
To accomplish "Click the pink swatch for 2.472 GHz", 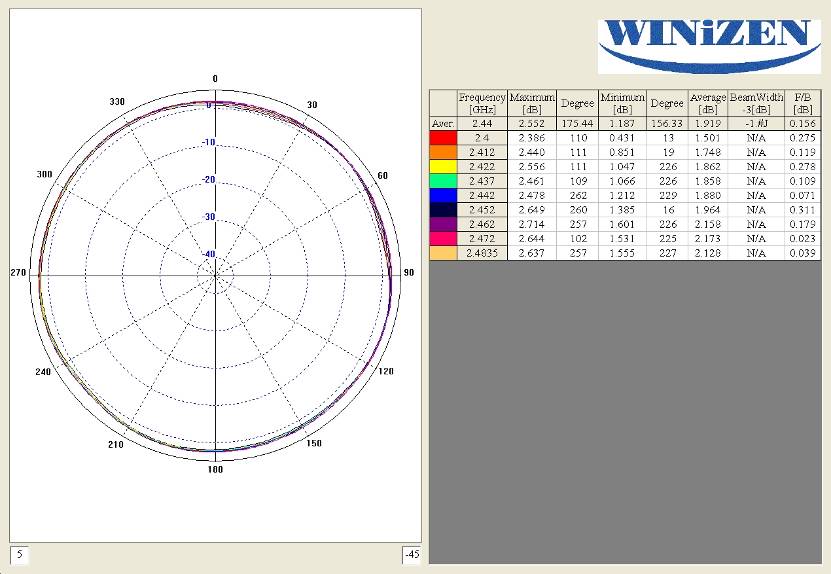I will (x=443, y=239).
